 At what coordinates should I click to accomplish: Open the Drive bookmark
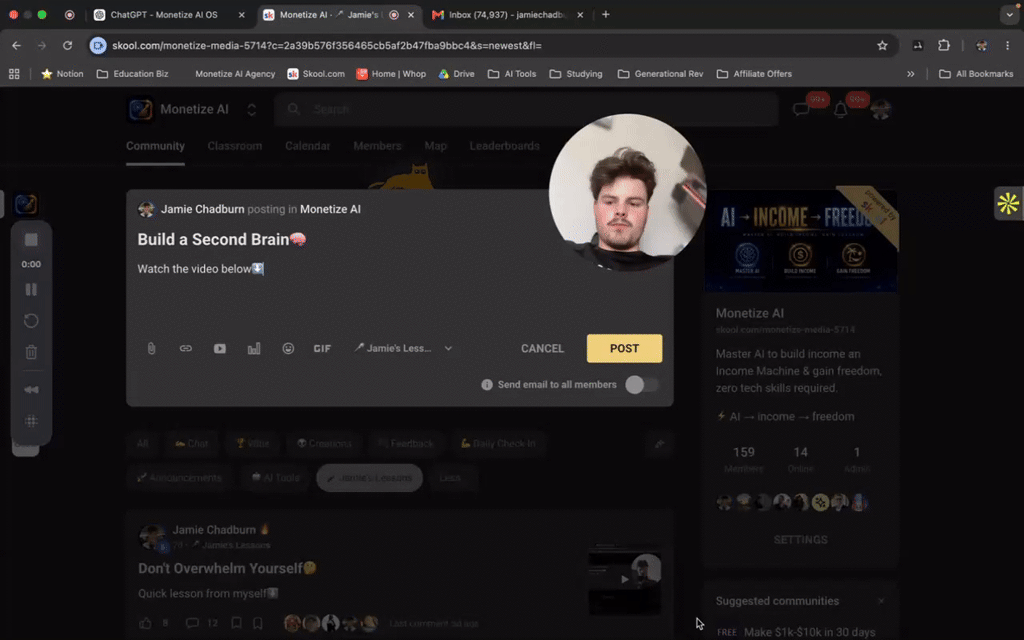pos(456,74)
